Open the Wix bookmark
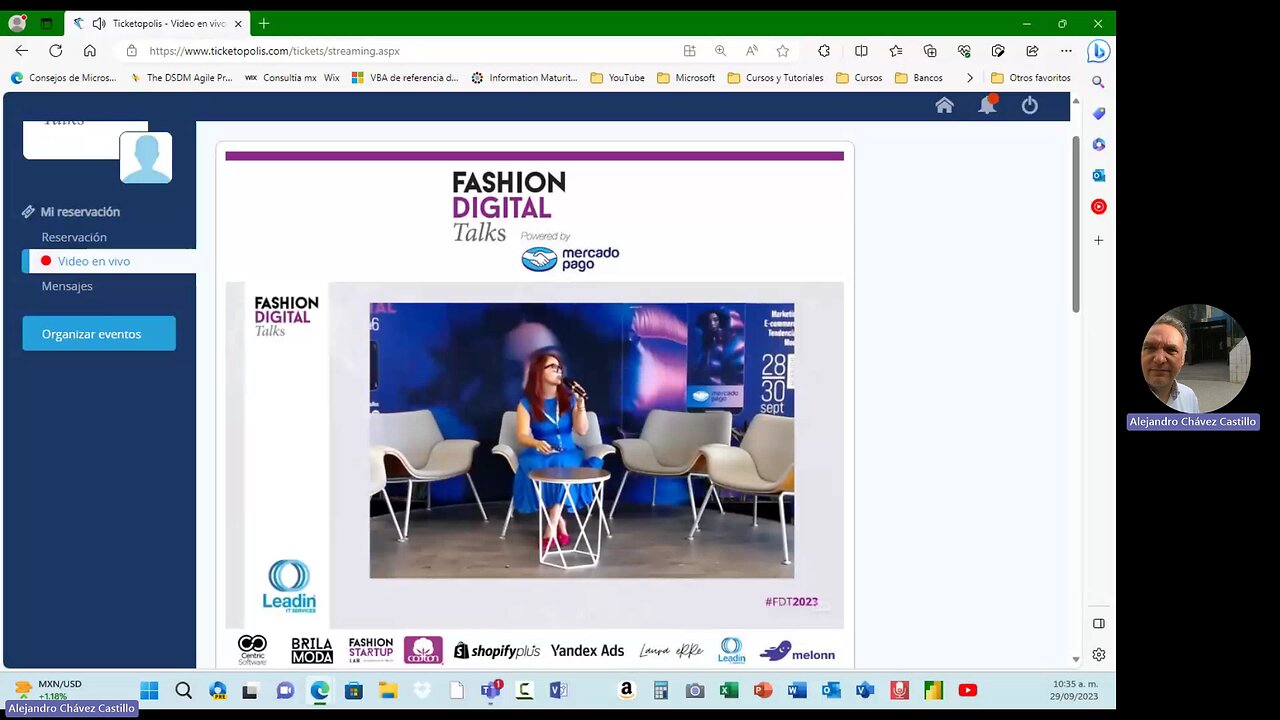Screen dimensions: 1280x720 click(x=331, y=78)
